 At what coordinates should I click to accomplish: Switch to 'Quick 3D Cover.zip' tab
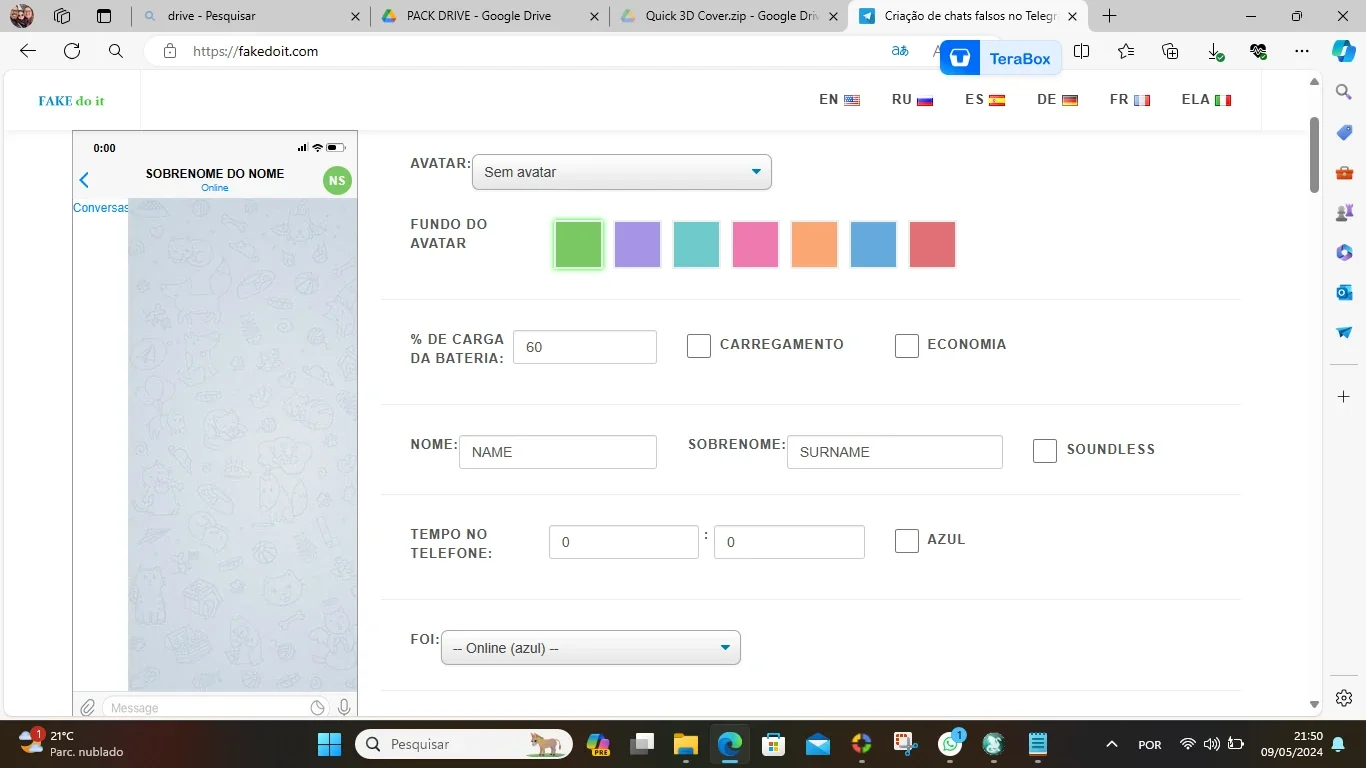click(729, 16)
